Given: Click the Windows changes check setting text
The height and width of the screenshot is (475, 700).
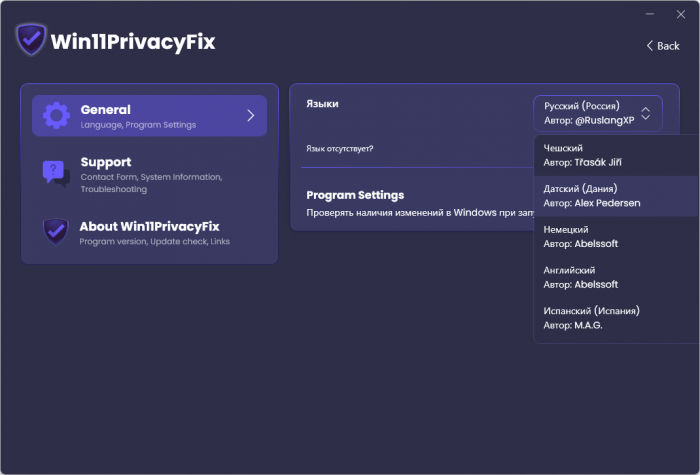Looking at the screenshot, I should [420, 213].
